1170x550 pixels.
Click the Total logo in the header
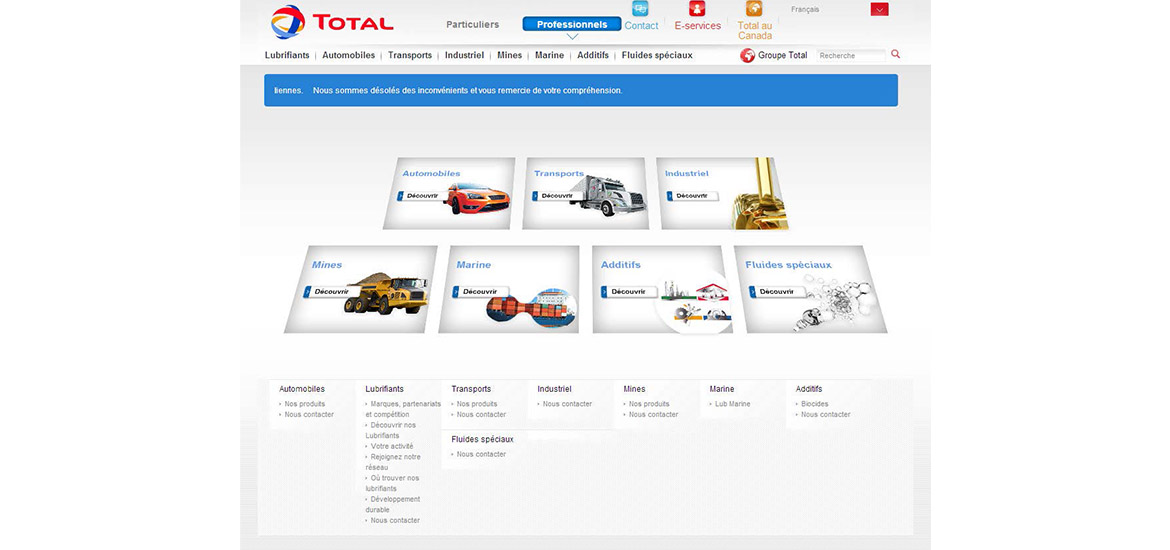(x=331, y=22)
